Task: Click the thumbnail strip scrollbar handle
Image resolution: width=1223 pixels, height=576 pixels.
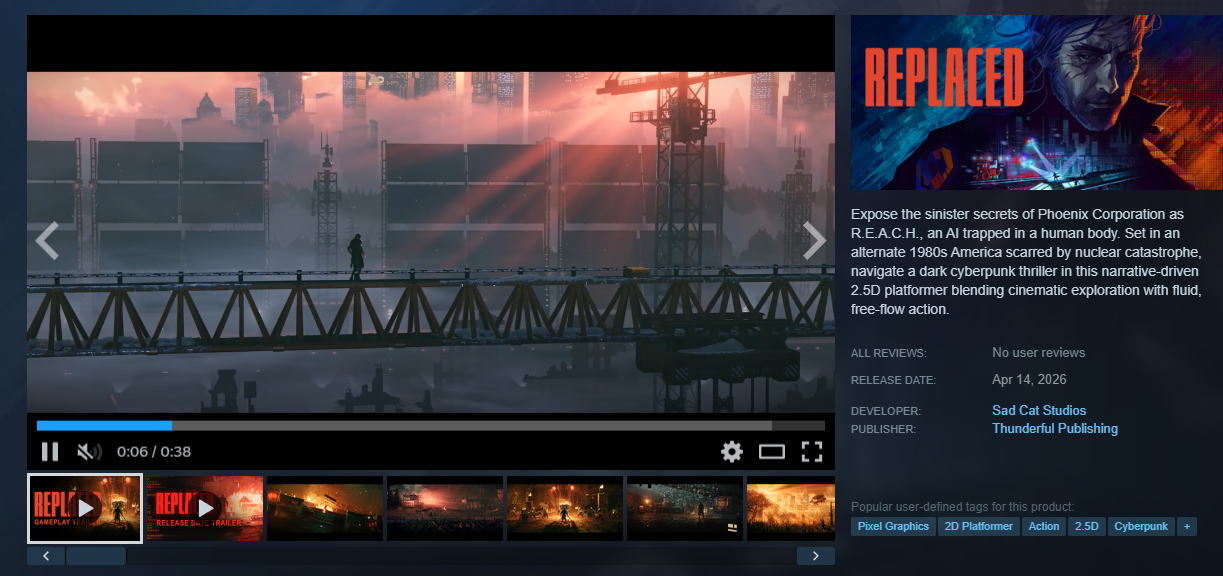Action: coord(96,556)
